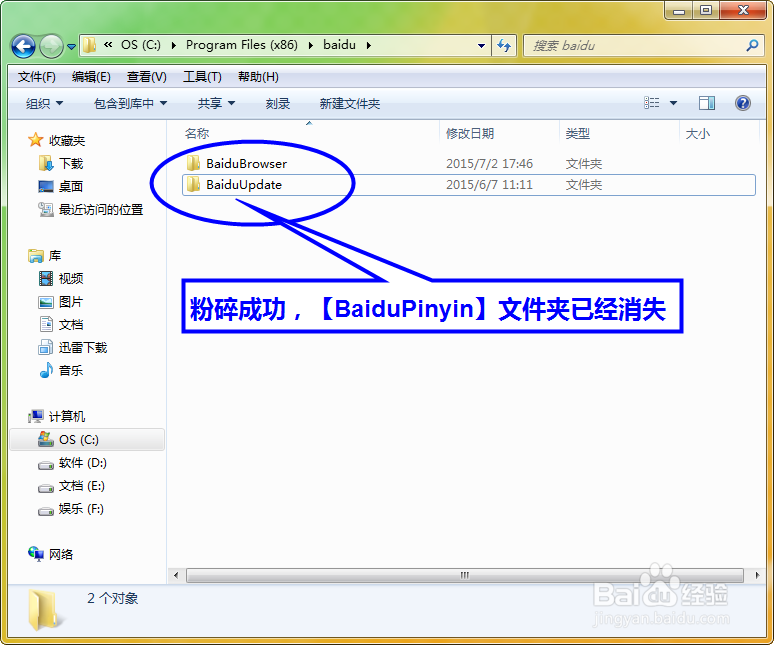774x645 pixels.
Task: Click the BaiduBrowser folder name
Action: click(246, 164)
